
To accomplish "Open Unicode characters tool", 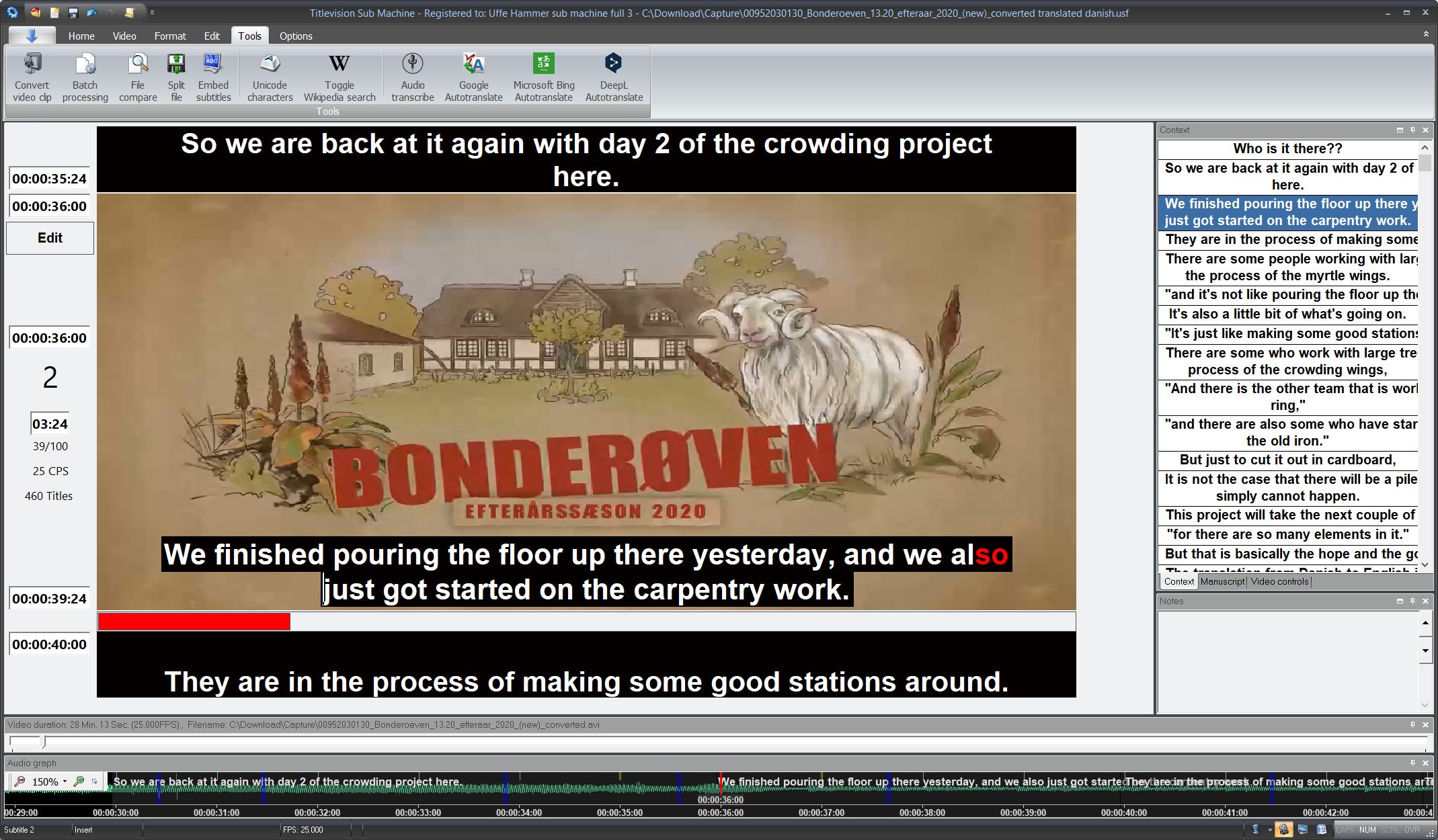I will click(270, 65).
